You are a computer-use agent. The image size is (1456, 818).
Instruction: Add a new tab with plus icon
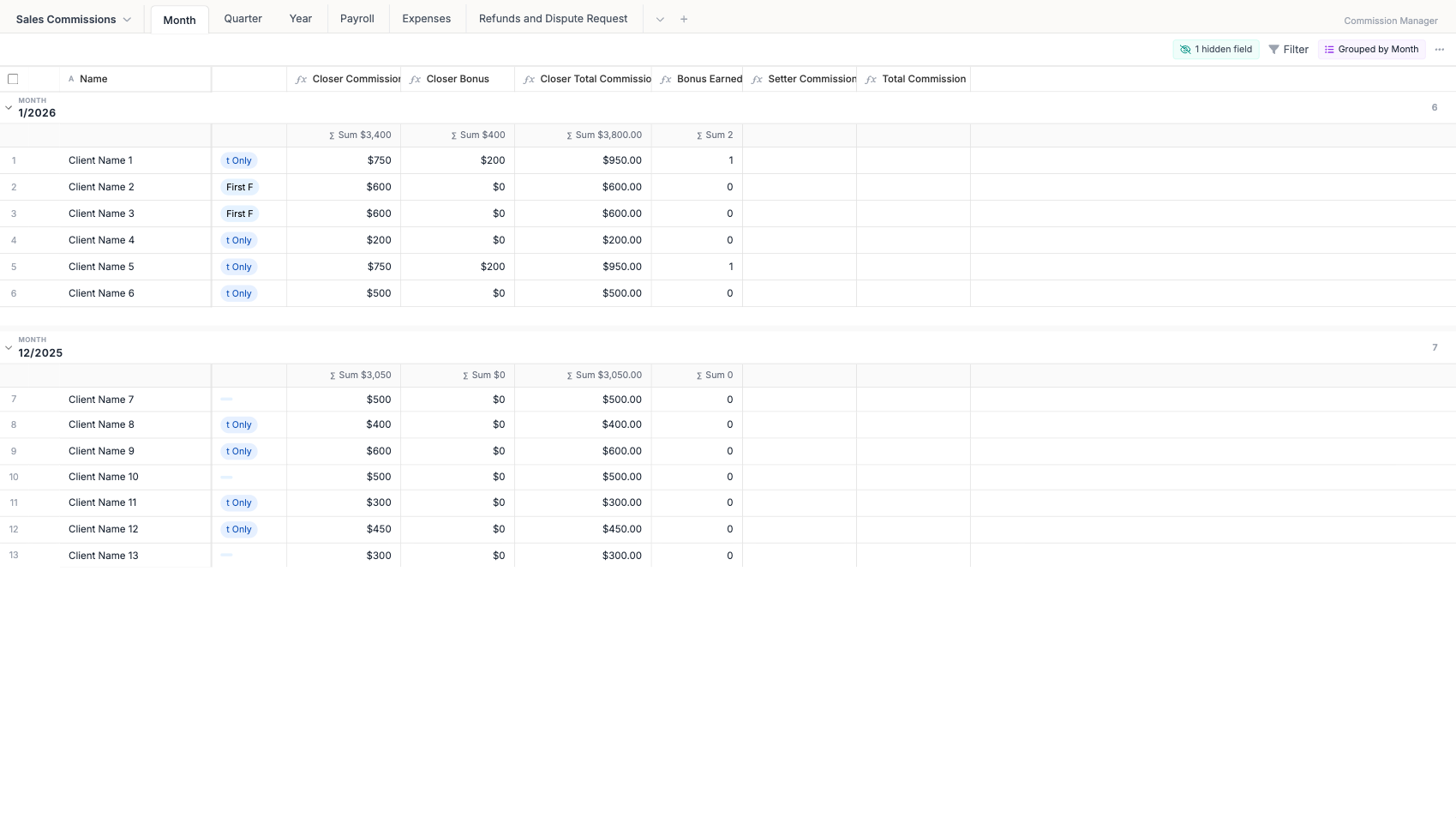[684, 19]
